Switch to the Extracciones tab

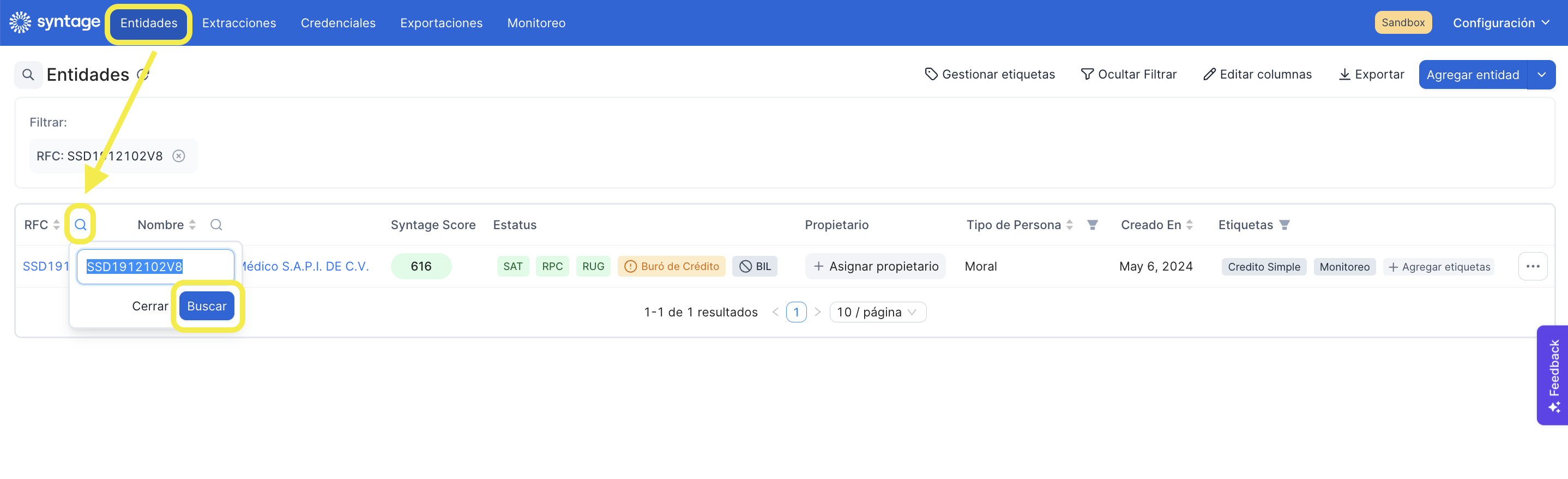(239, 23)
